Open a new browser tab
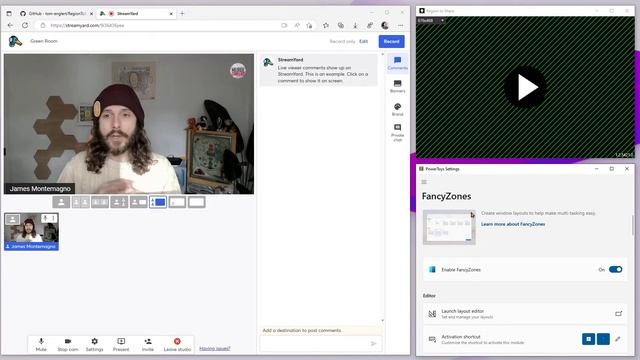Screen dimensions: 640x360 (182, 13)
